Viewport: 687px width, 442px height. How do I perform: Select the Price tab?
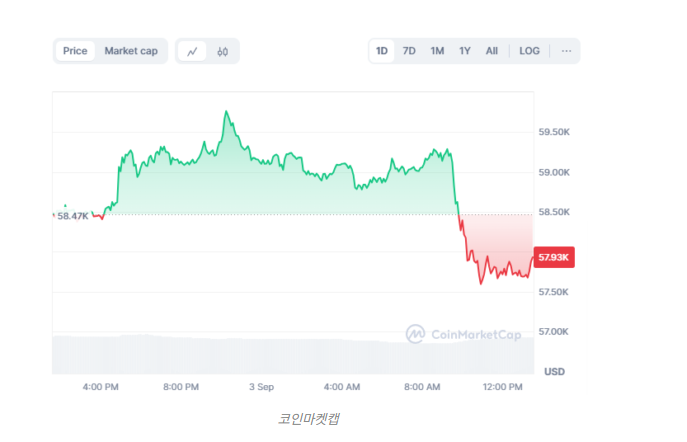click(75, 51)
